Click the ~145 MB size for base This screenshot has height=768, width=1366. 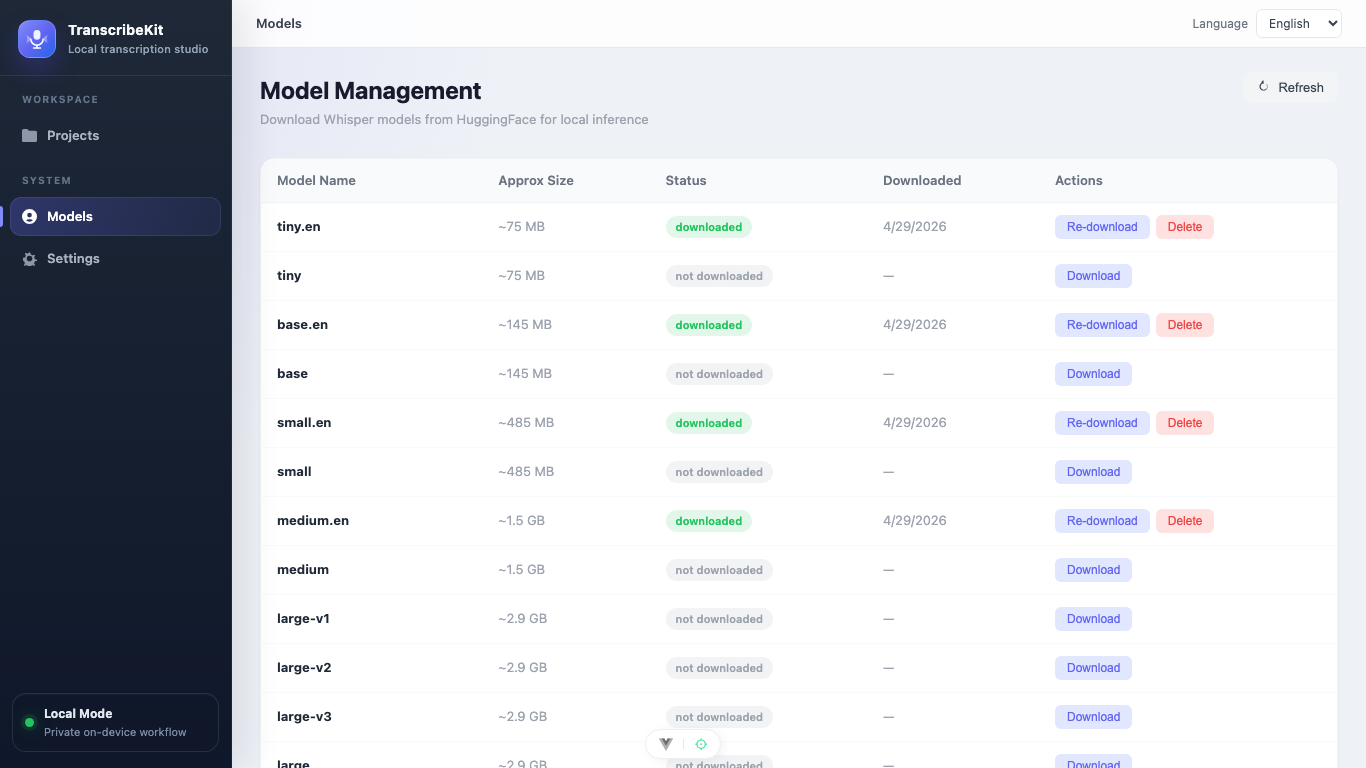525,374
